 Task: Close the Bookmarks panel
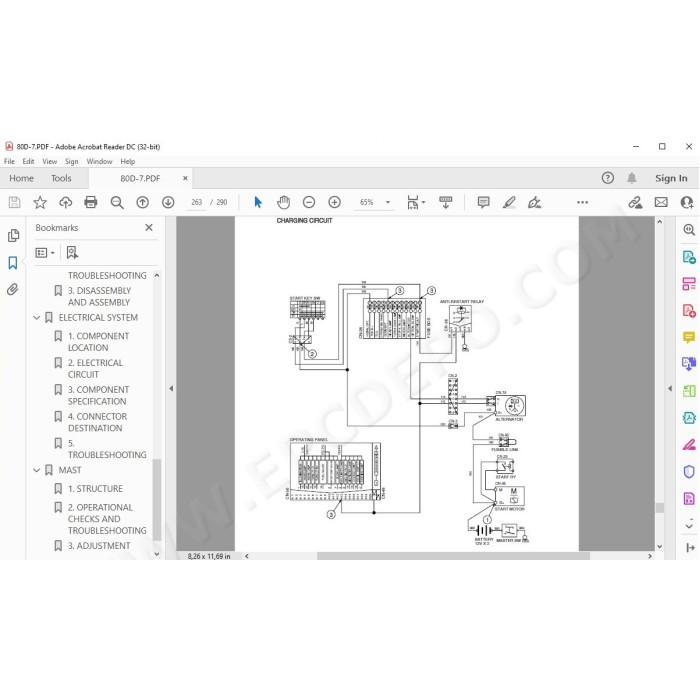149,227
